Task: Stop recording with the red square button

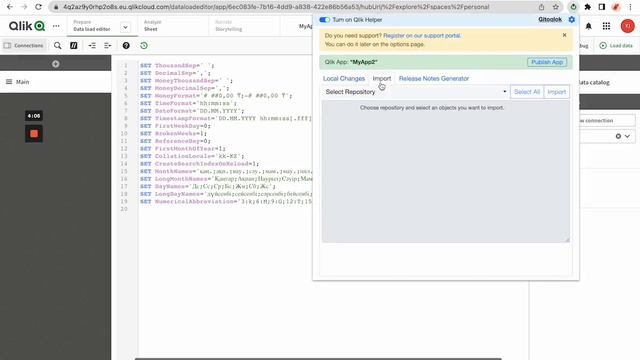Action: pyautogui.click(x=34, y=133)
